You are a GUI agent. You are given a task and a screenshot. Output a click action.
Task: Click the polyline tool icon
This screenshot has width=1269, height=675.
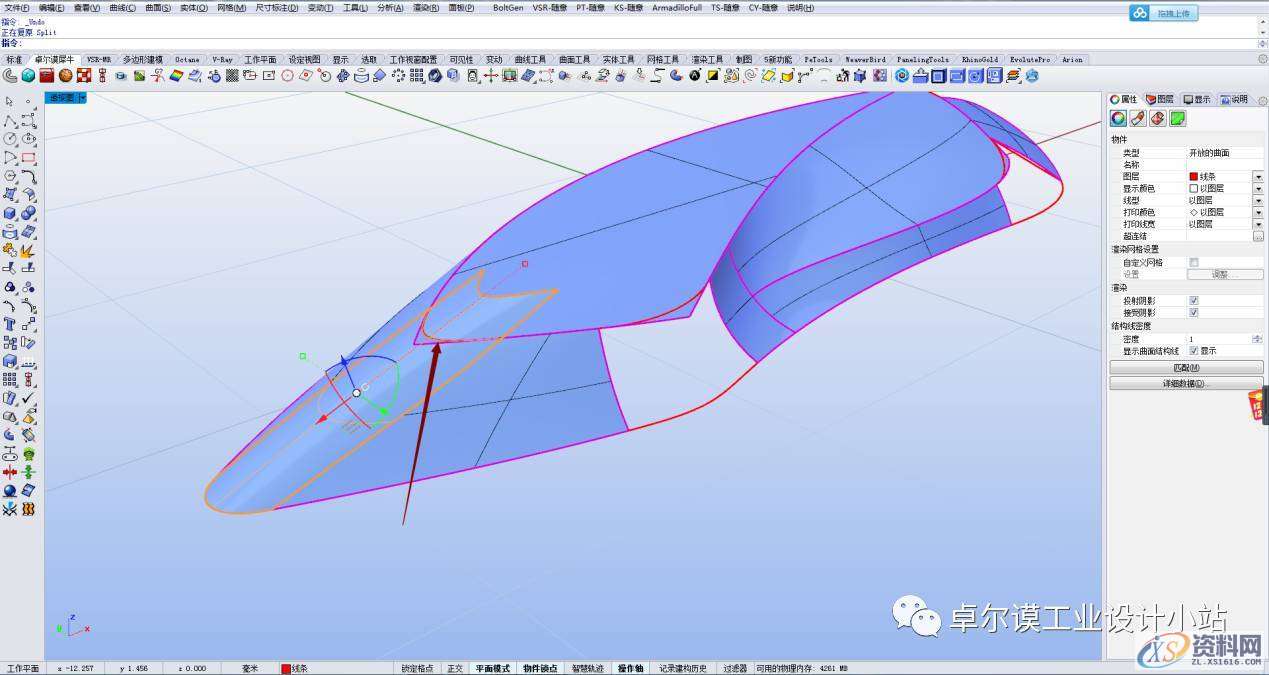pos(10,120)
